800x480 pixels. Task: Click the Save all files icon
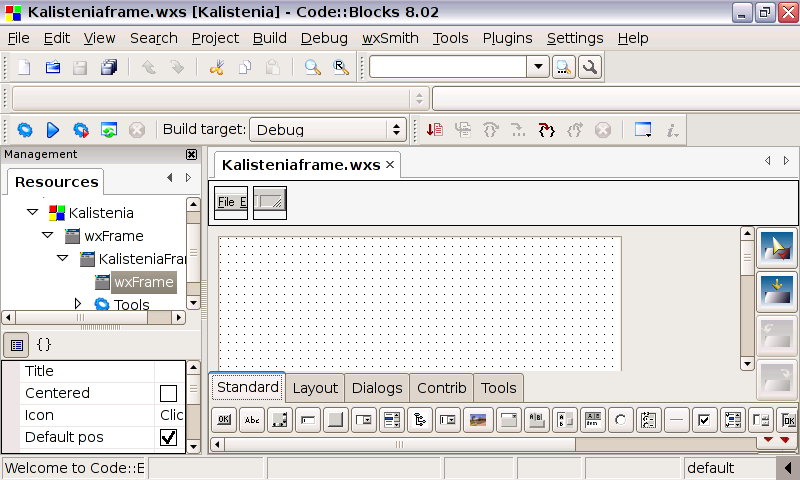click(109, 67)
